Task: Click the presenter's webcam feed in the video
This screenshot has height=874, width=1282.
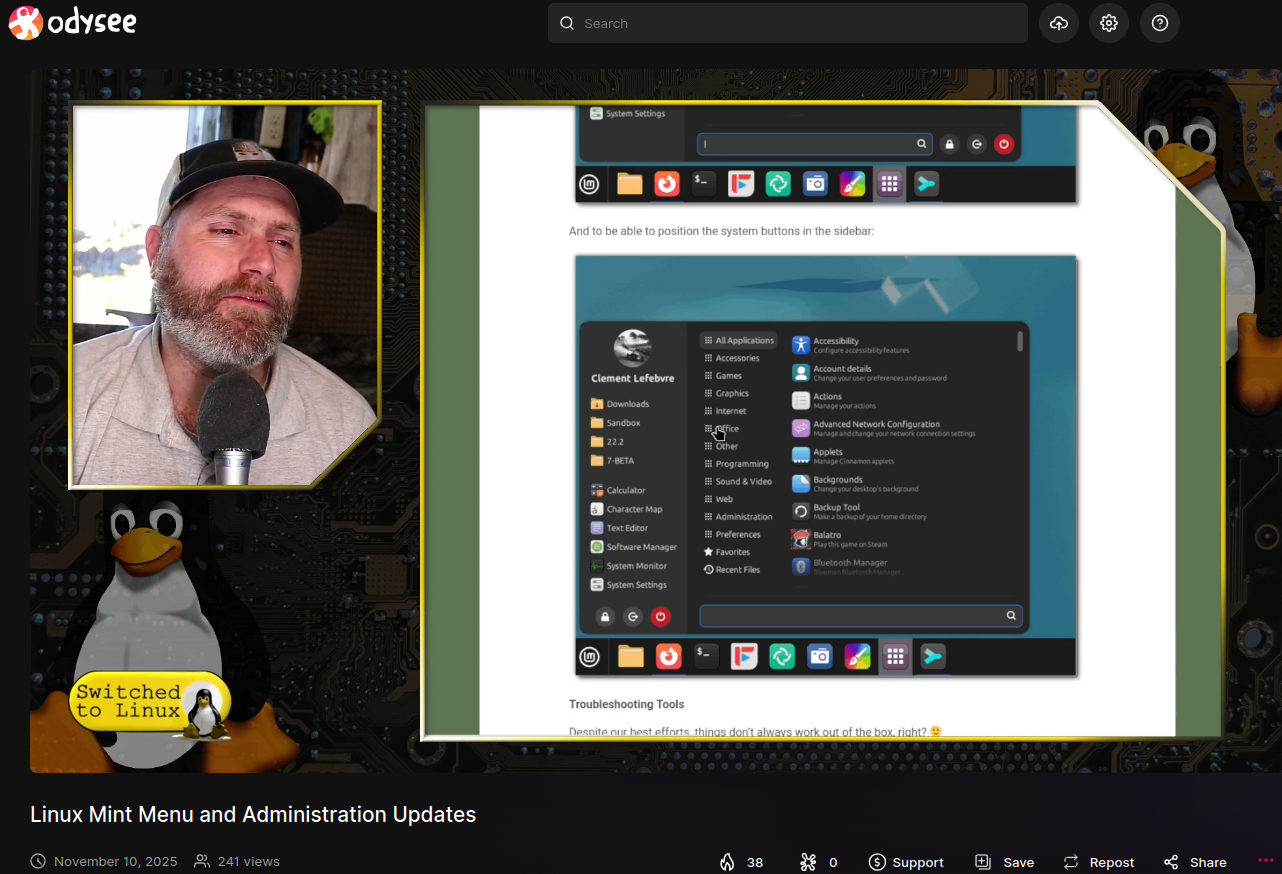Action: (226, 296)
